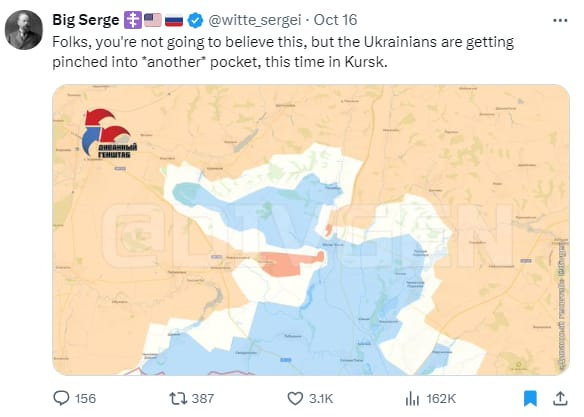Click the Orthodox cross emoji in name

click(x=133, y=20)
